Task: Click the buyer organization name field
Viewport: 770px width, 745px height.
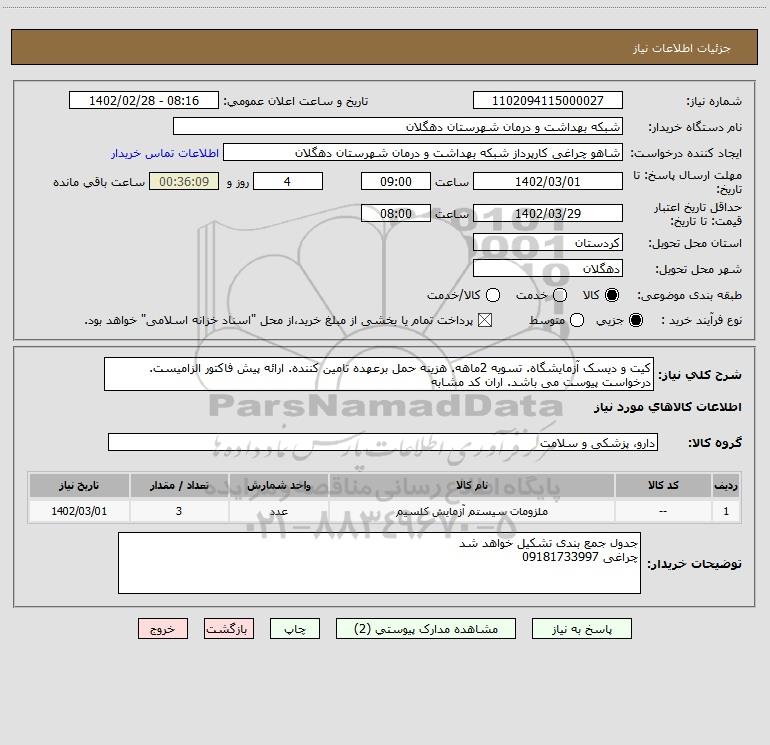Action: point(398,126)
